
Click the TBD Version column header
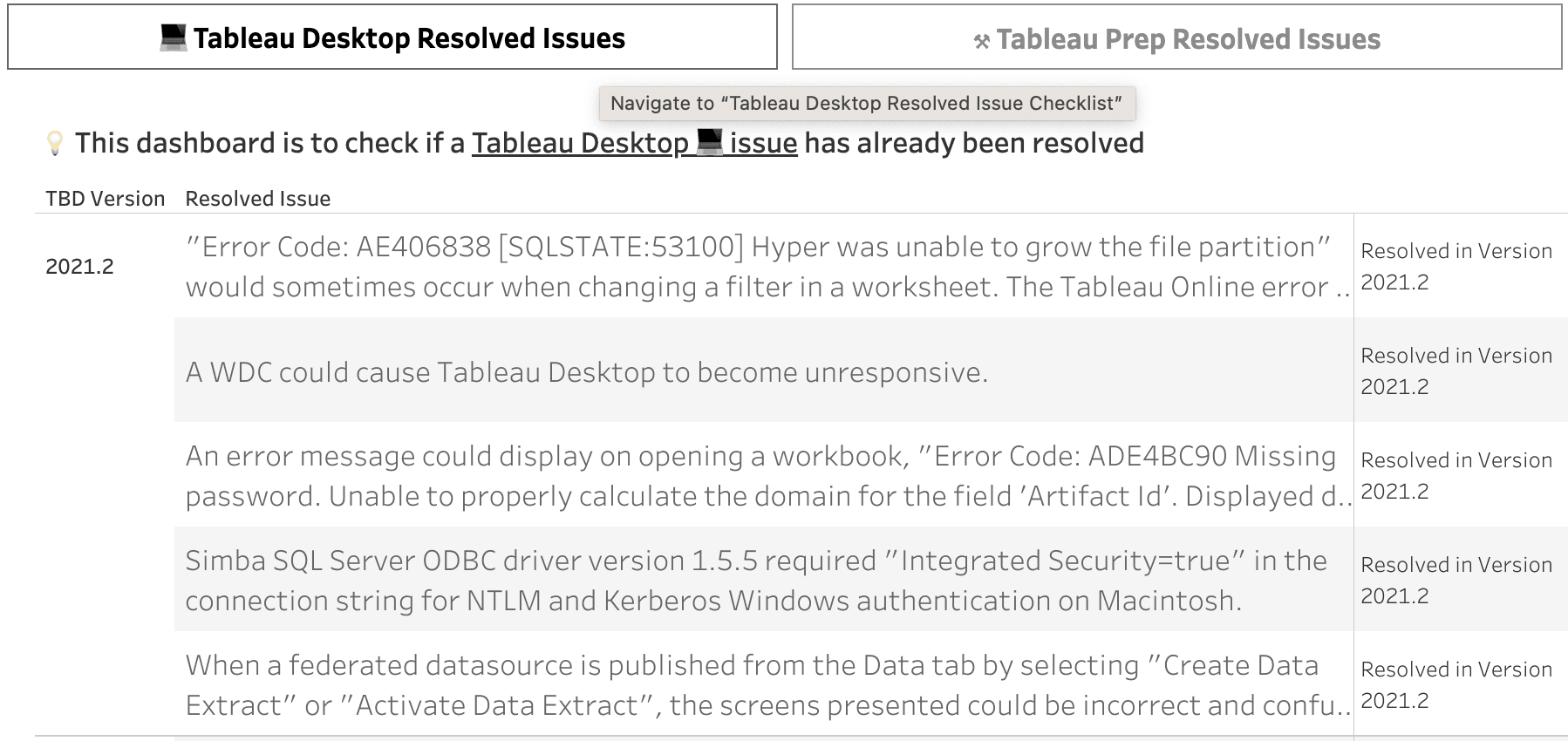[105, 199]
